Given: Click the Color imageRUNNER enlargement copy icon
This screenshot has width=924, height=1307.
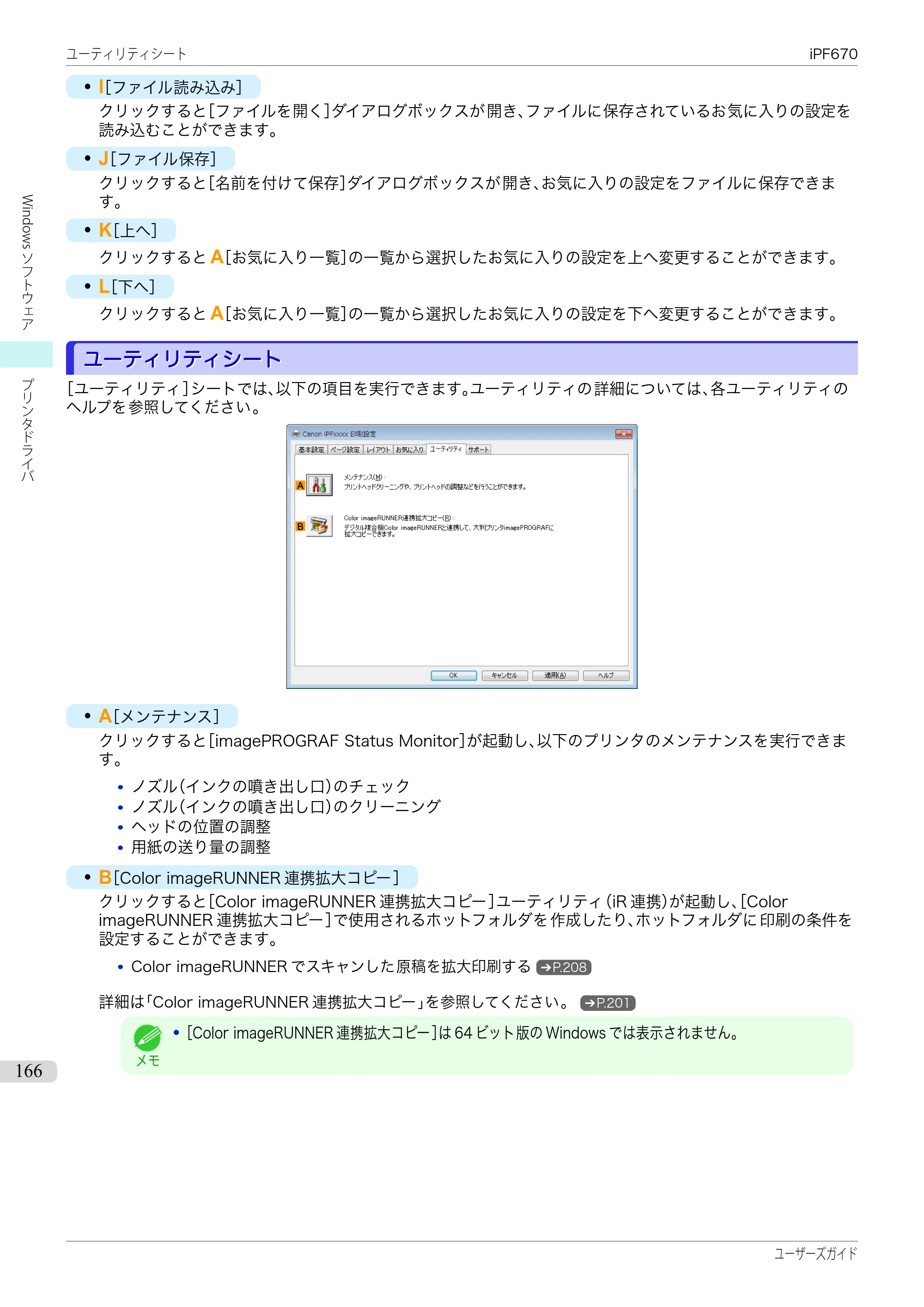Looking at the screenshot, I should 319,526.
